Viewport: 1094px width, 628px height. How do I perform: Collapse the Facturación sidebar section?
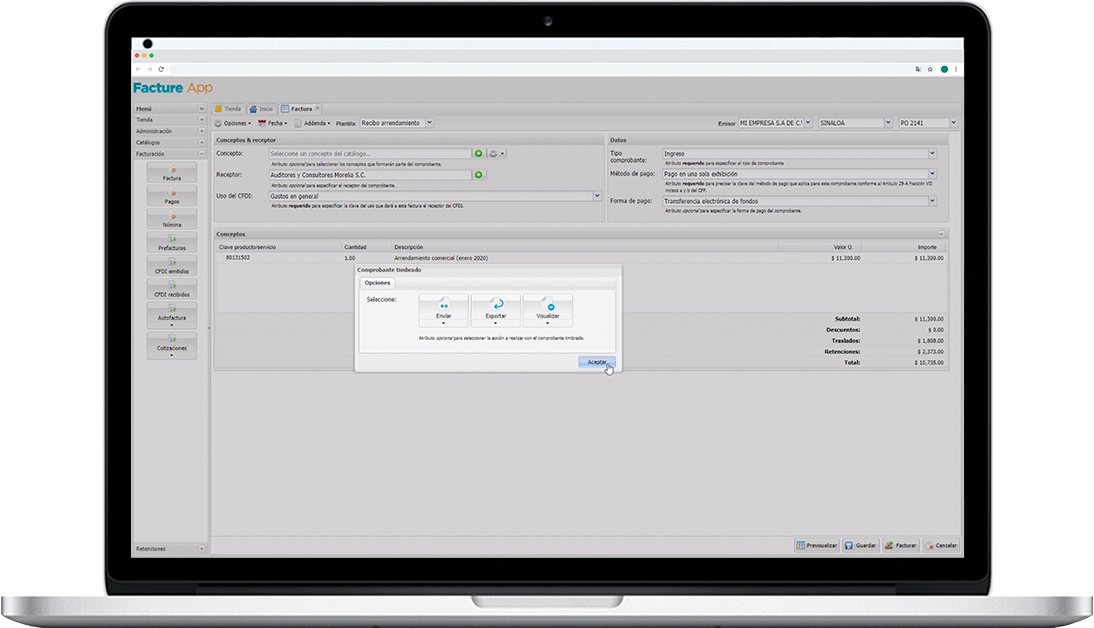(201, 154)
